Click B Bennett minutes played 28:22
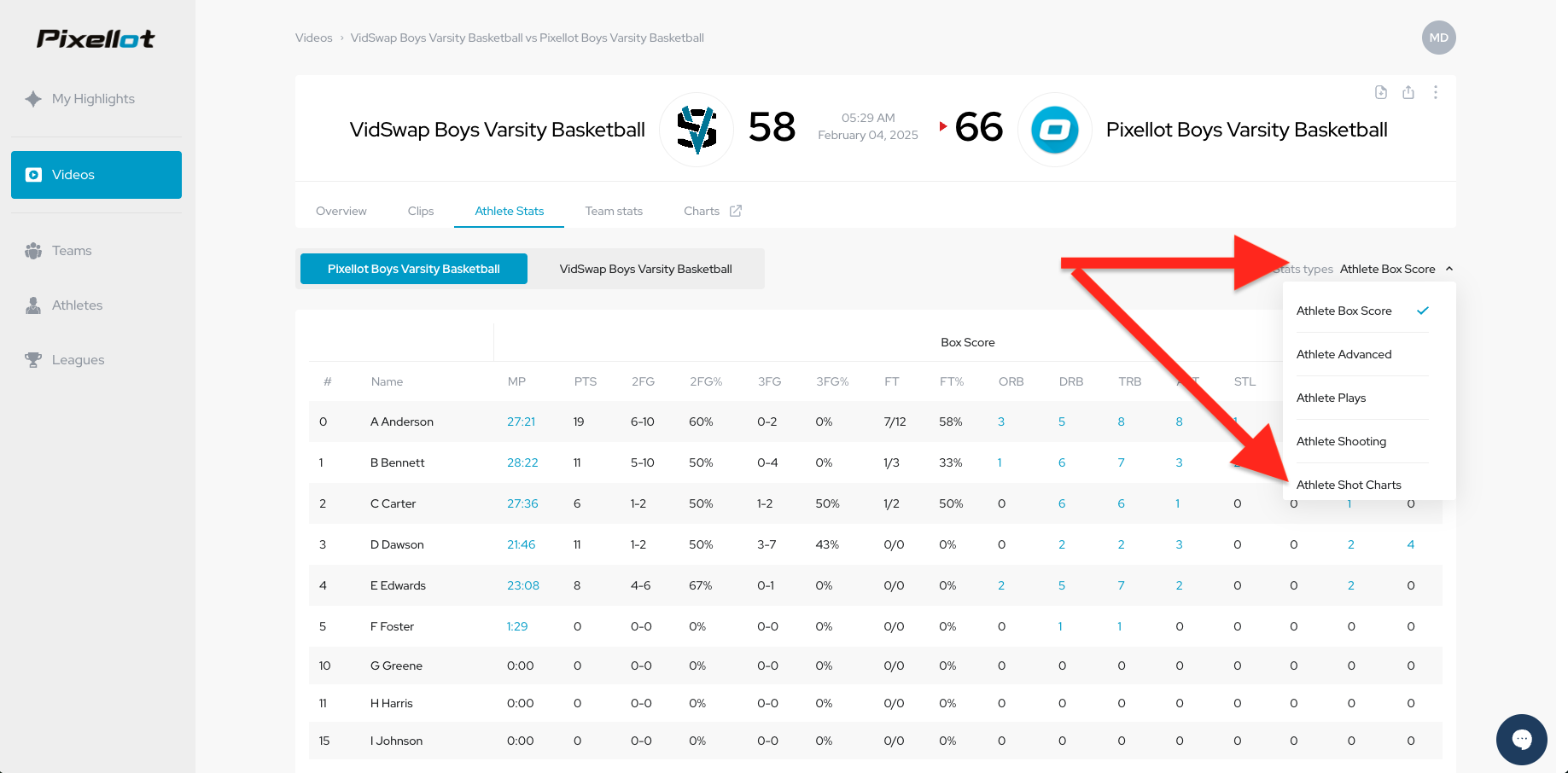1568x773 pixels. 522,462
